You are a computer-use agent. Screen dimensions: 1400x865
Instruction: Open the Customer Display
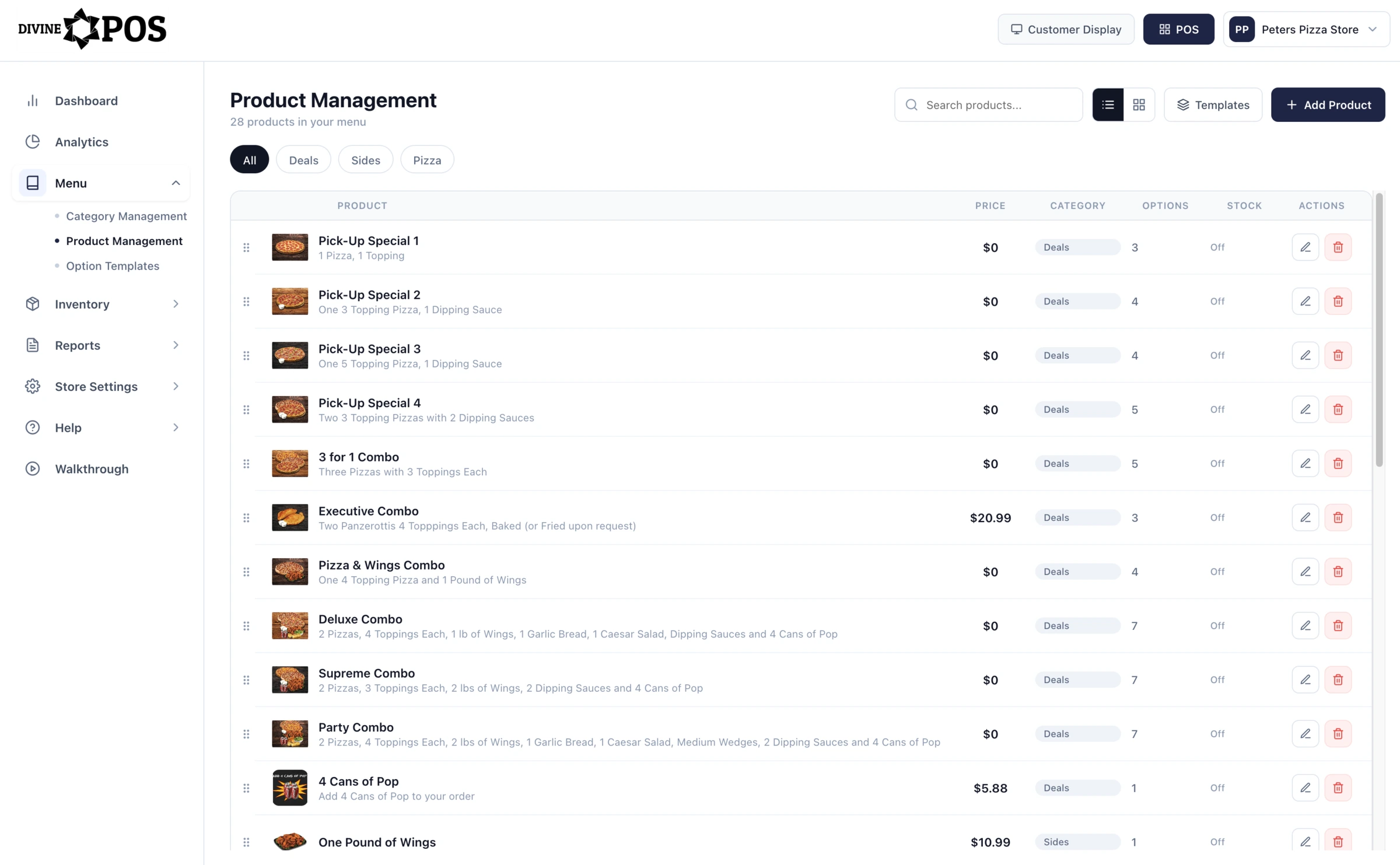coord(1066,29)
